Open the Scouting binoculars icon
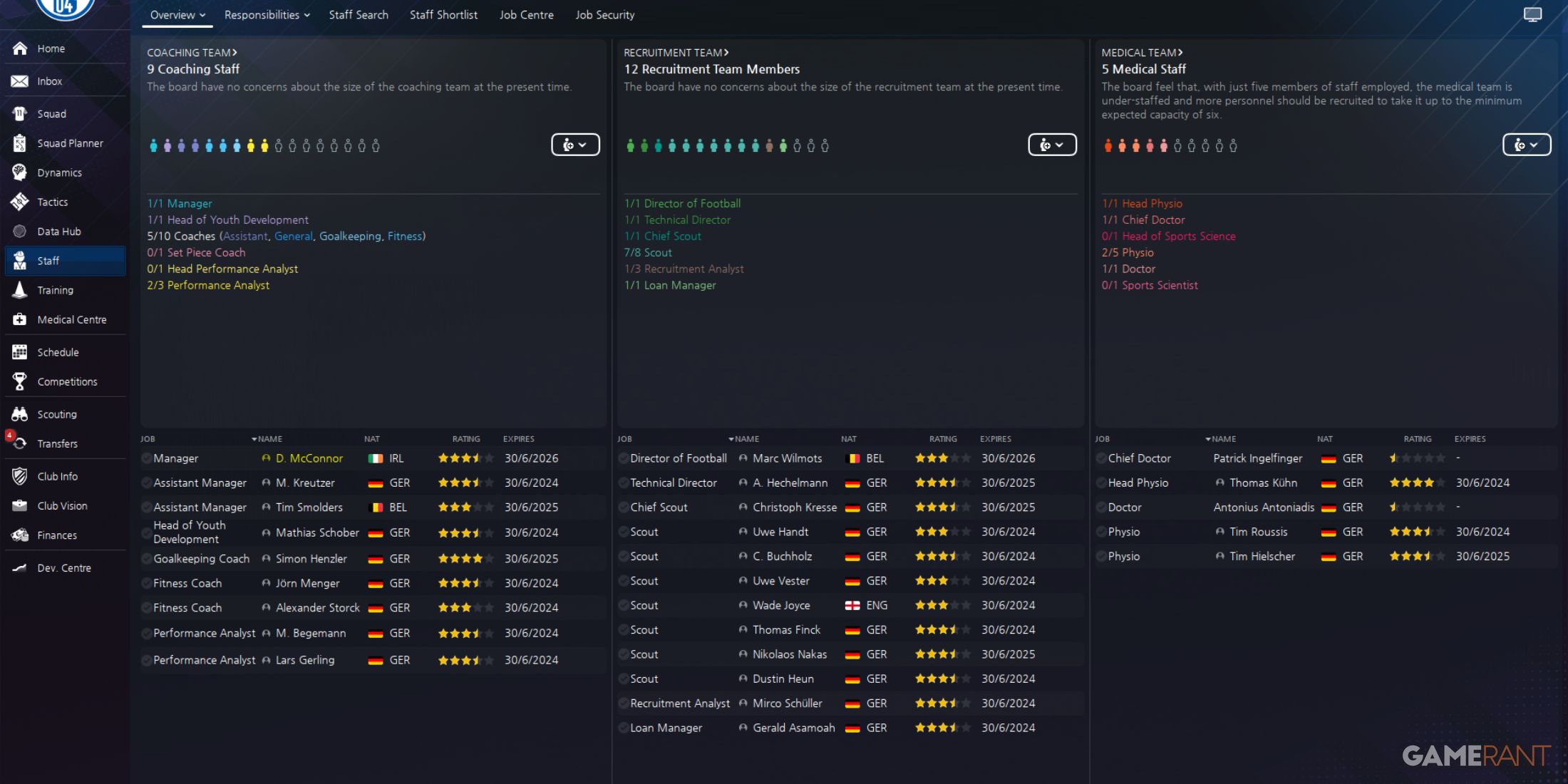This screenshot has width=1568, height=784. tap(20, 414)
